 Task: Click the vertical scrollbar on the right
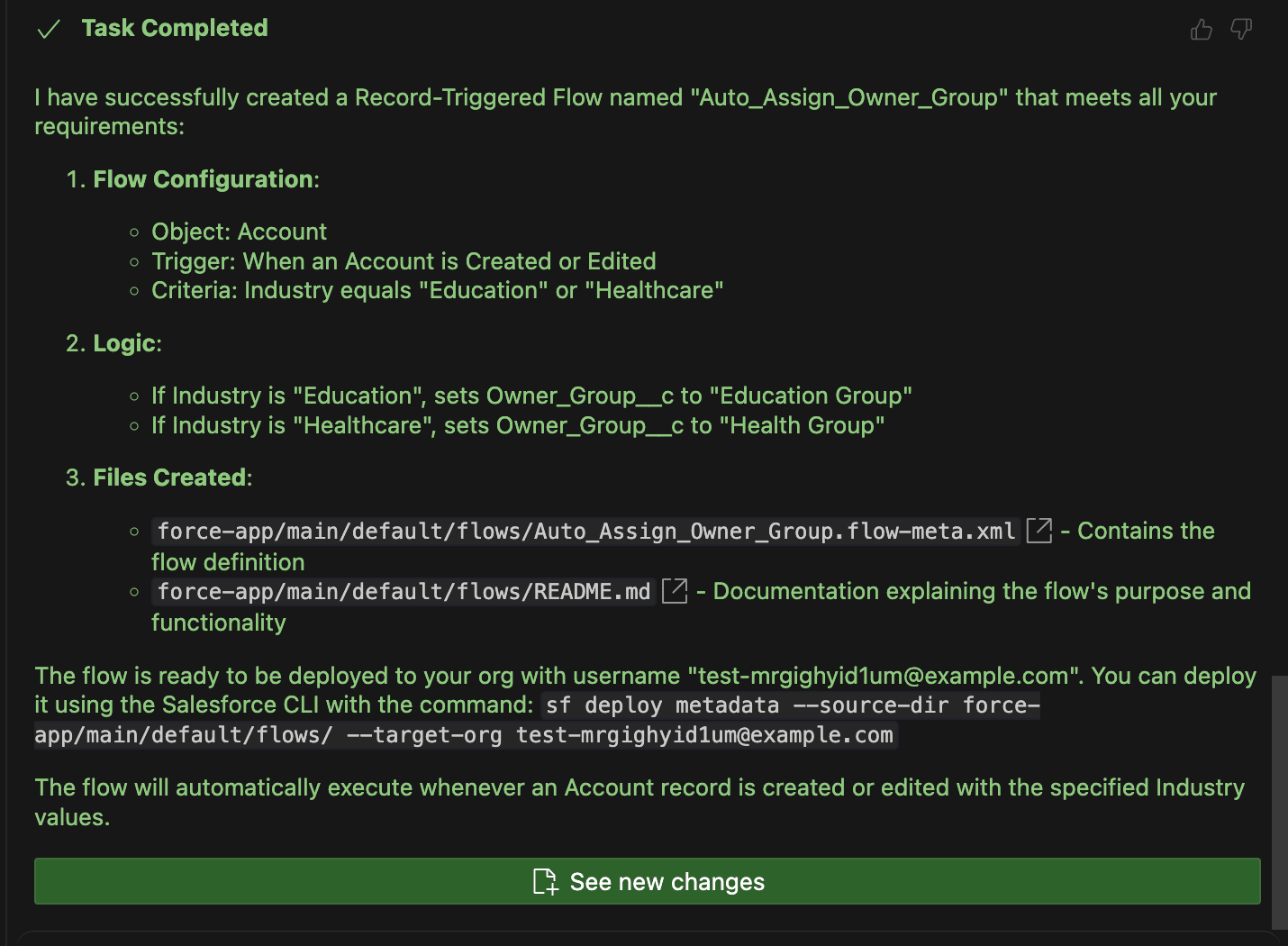(1279, 802)
